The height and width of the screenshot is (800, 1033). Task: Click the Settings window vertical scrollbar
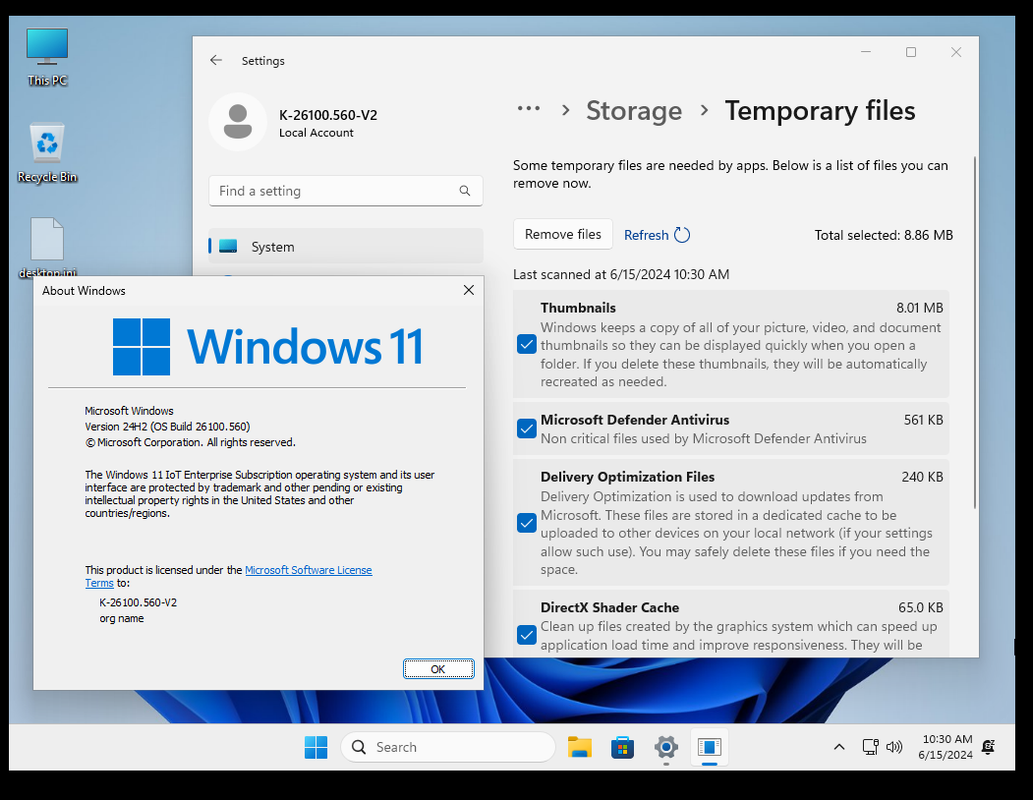tap(974, 333)
